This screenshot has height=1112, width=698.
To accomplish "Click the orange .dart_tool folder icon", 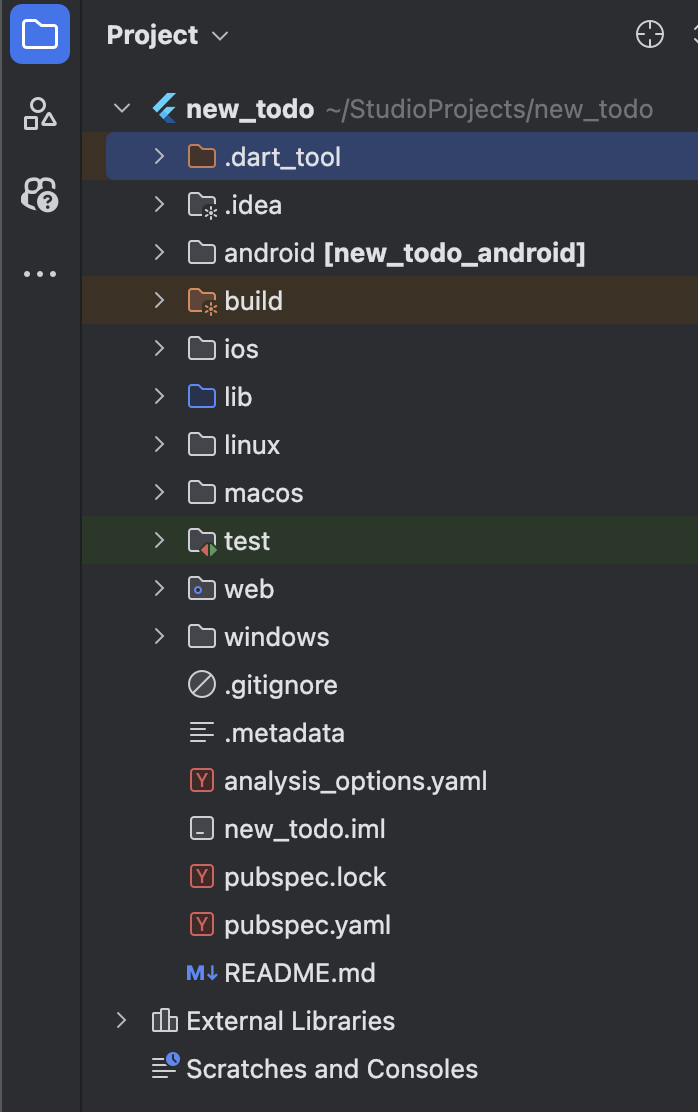I will [x=201, y=156].
